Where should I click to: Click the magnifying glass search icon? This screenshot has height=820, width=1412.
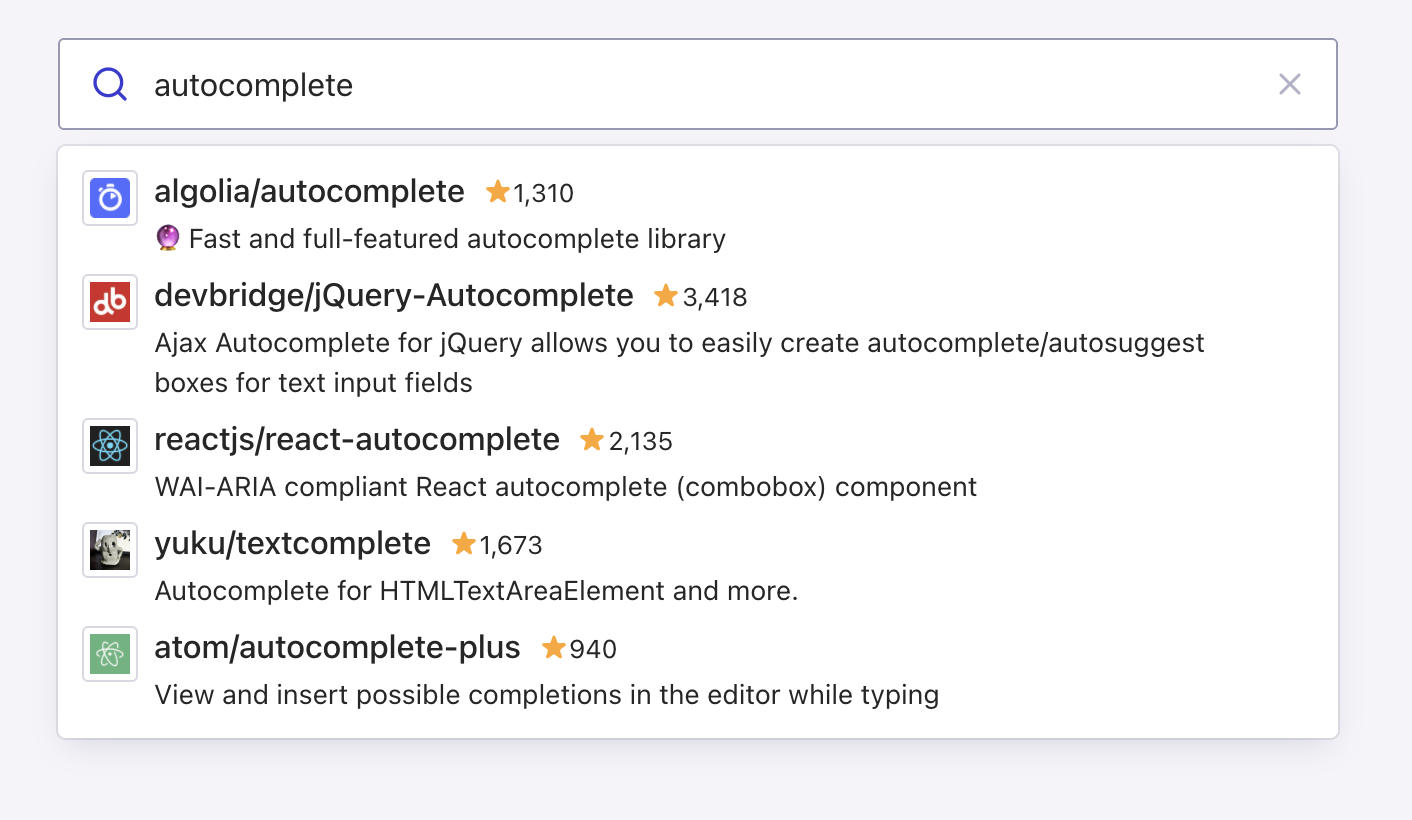click(x=109, y=84)
